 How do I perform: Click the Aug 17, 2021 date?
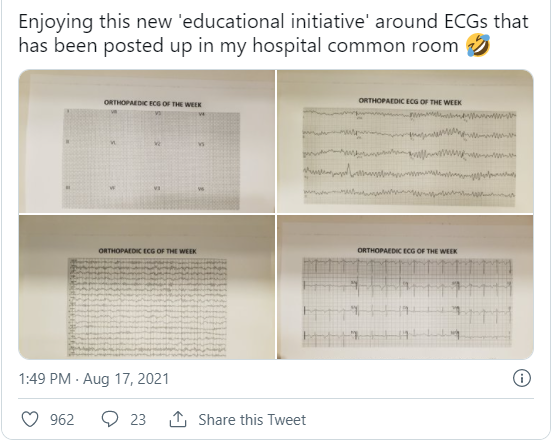click(126, 379)
